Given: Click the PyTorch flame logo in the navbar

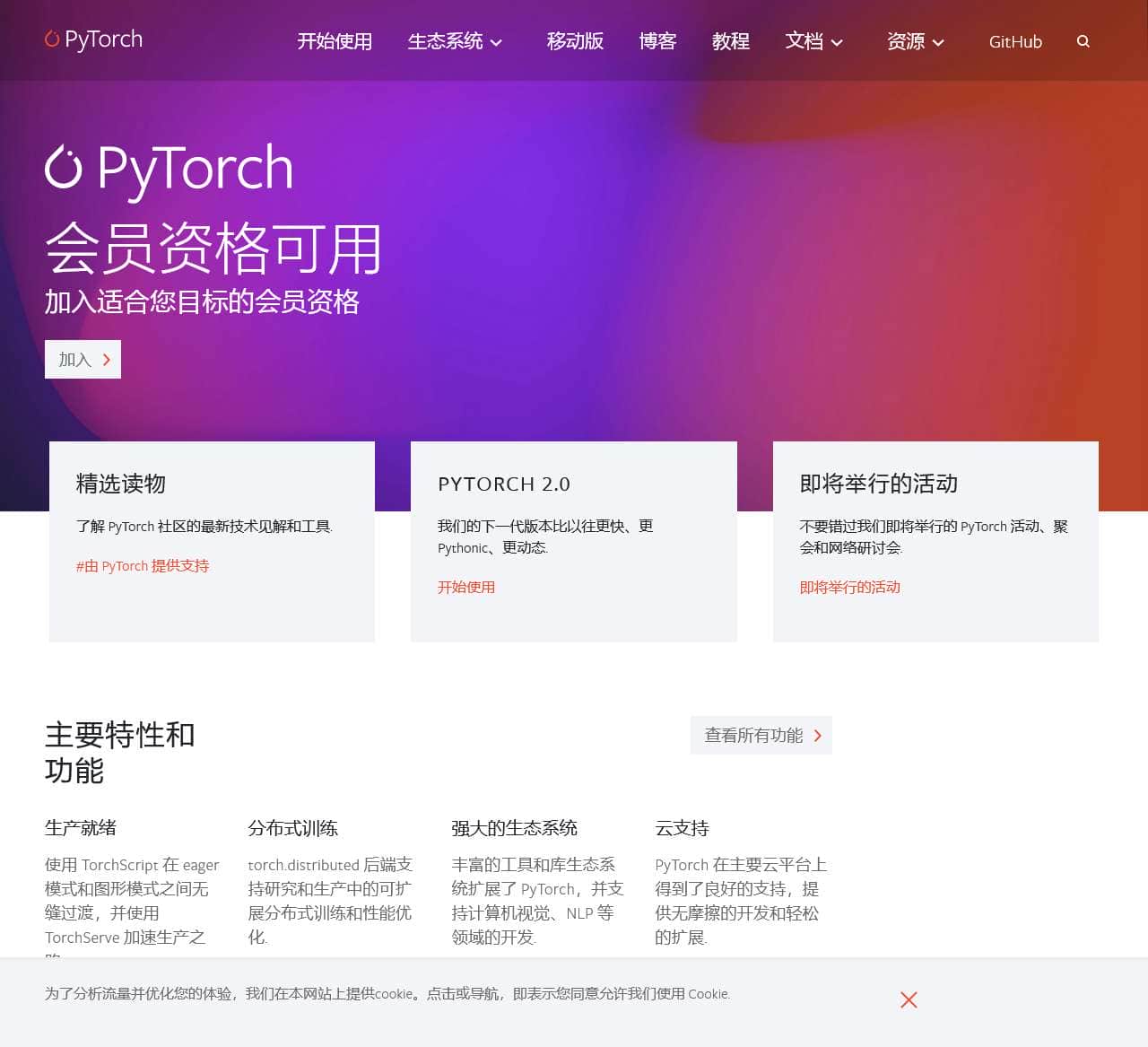Looking at the screenshot, I should pyautogui.click(x=54, y=39).
